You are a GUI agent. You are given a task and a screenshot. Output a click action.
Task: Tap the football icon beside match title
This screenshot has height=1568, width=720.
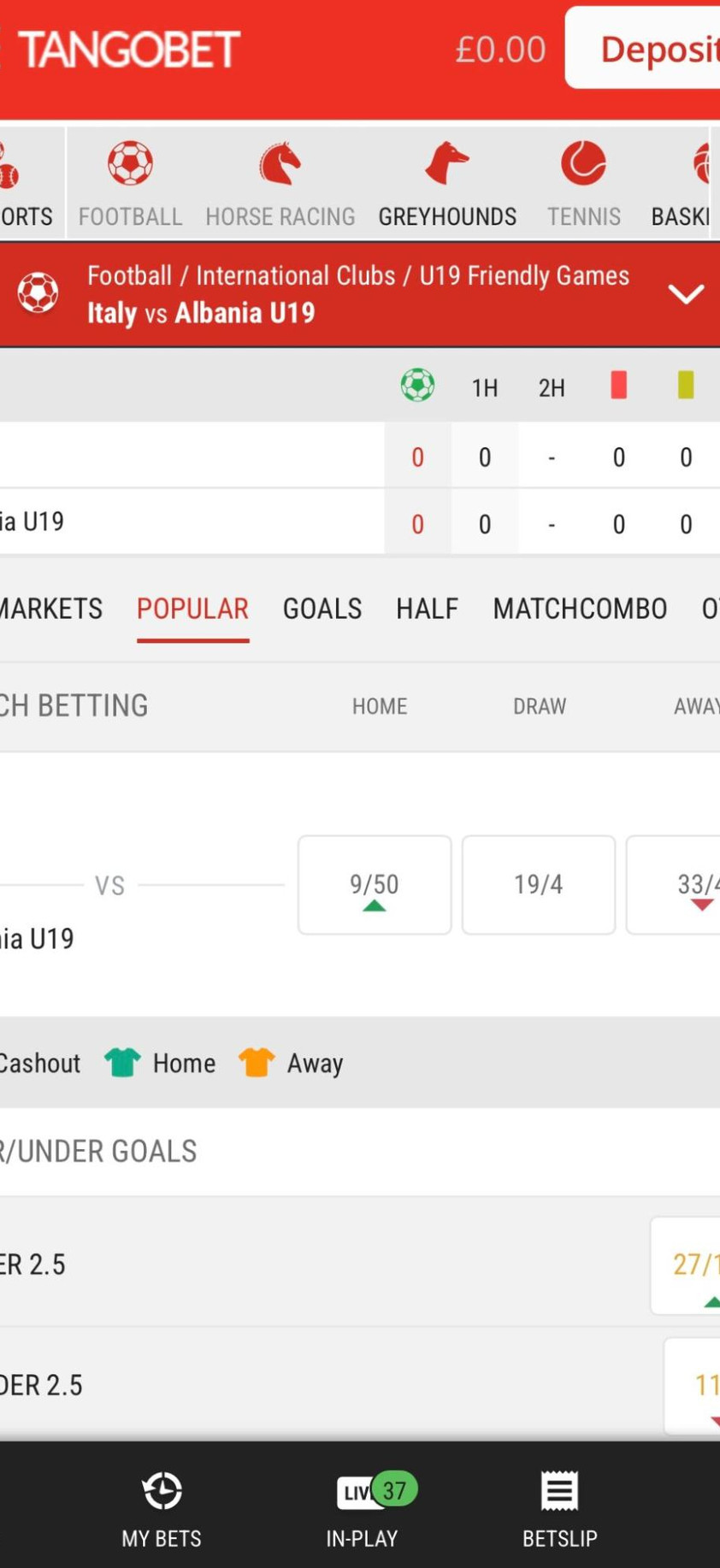click(x=38, y=293)
